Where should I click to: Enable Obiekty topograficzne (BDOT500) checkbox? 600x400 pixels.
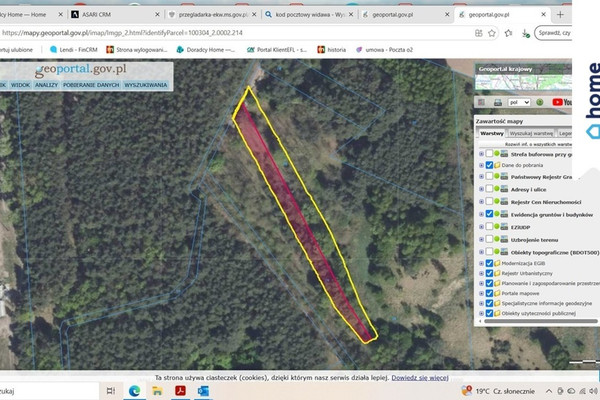pyautogui.click(x=489, y=251)
